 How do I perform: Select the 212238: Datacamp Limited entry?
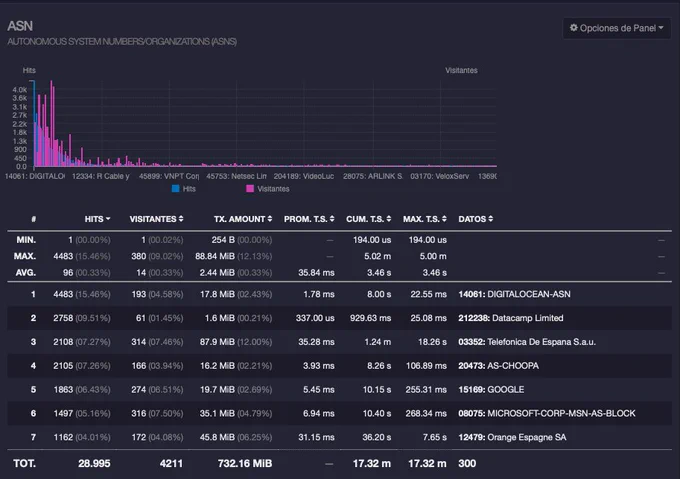tap(511, 318)
